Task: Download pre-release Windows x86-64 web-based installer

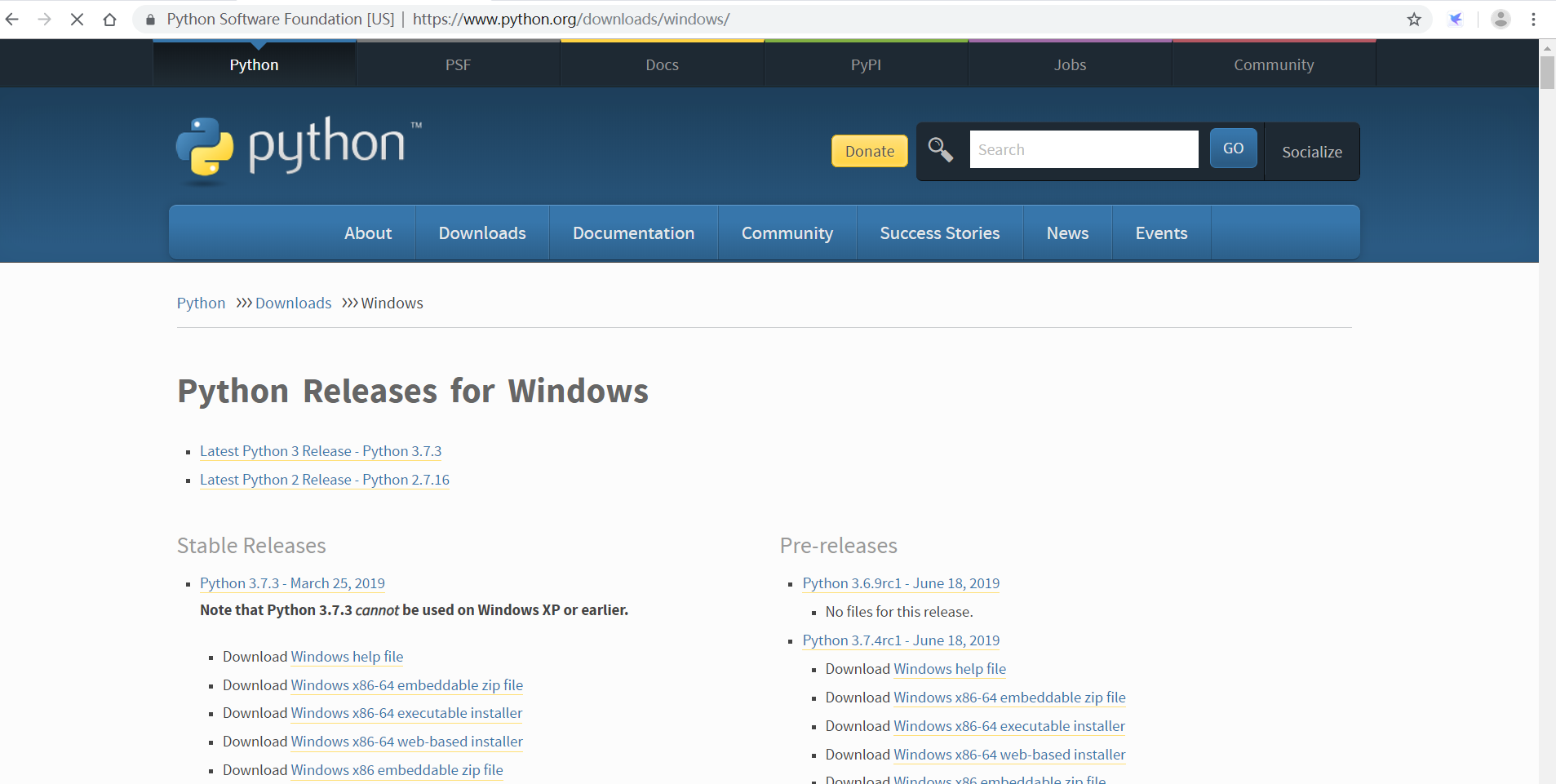Action: pos(1009,755)
